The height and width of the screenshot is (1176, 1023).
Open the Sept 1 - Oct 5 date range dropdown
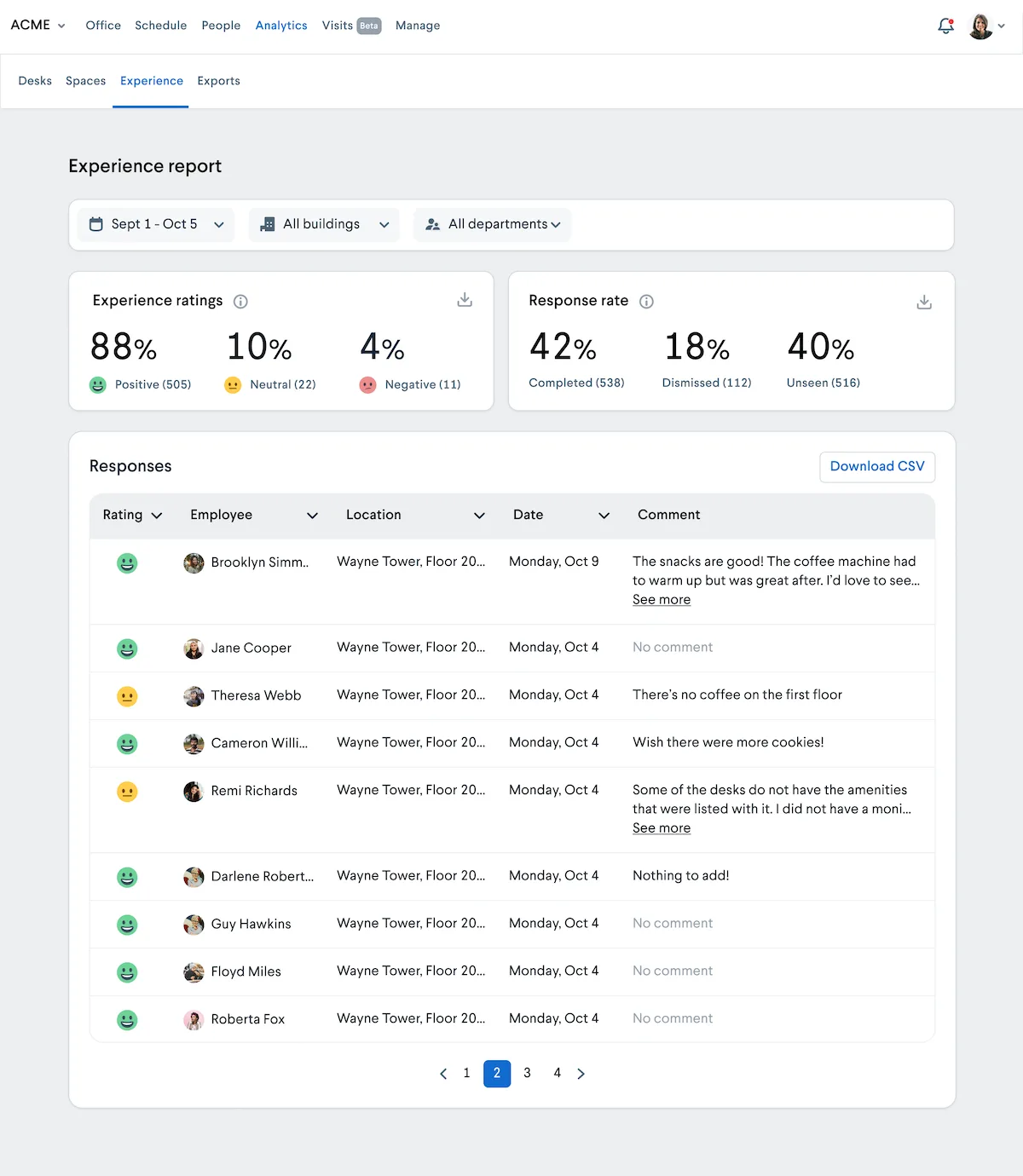(156, 224)
